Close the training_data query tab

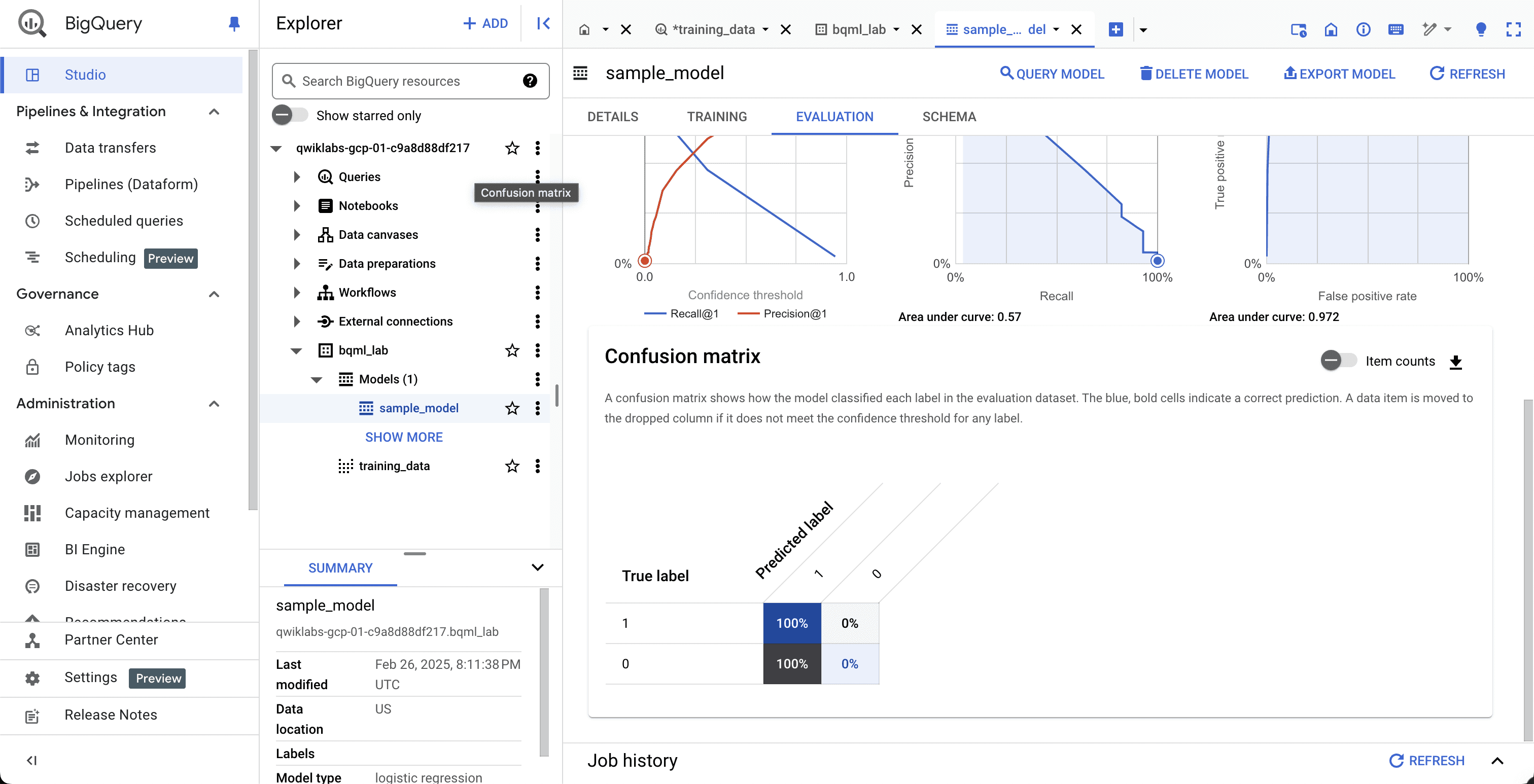click(785, 29)
